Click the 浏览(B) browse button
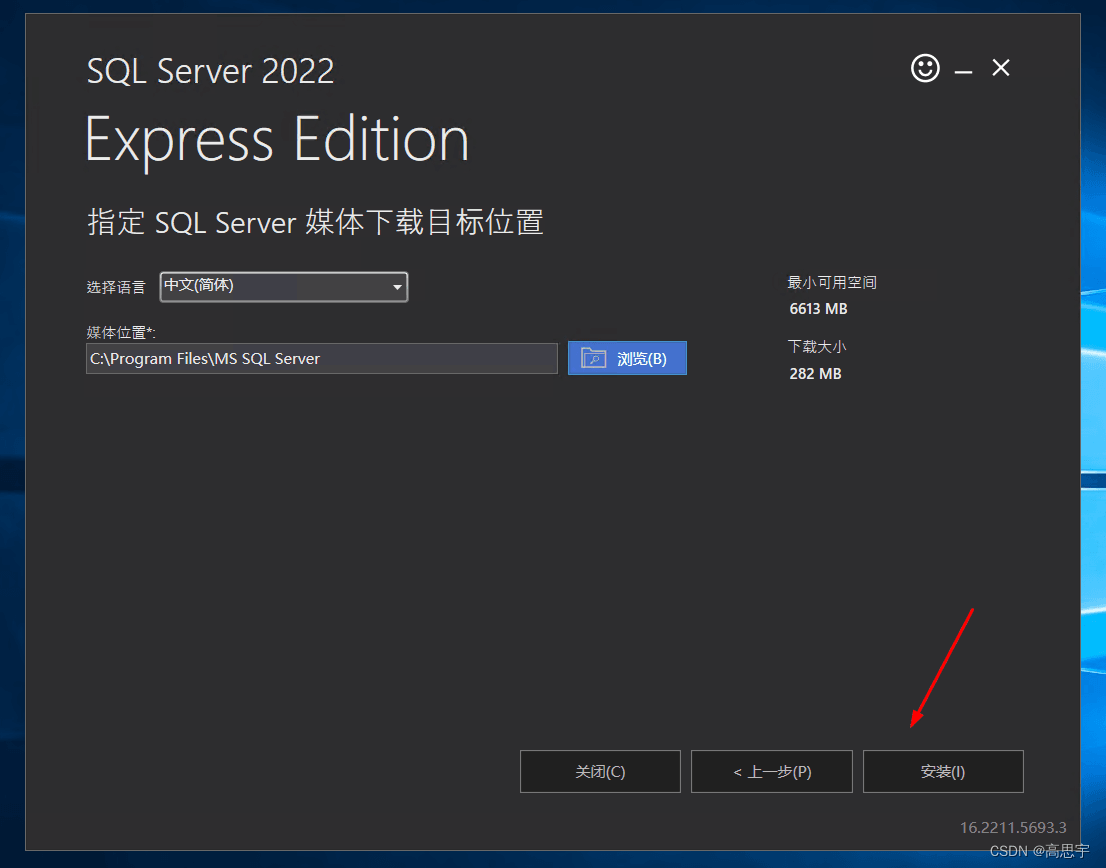Screen dimensions: 1106x868 pos(627,358)
